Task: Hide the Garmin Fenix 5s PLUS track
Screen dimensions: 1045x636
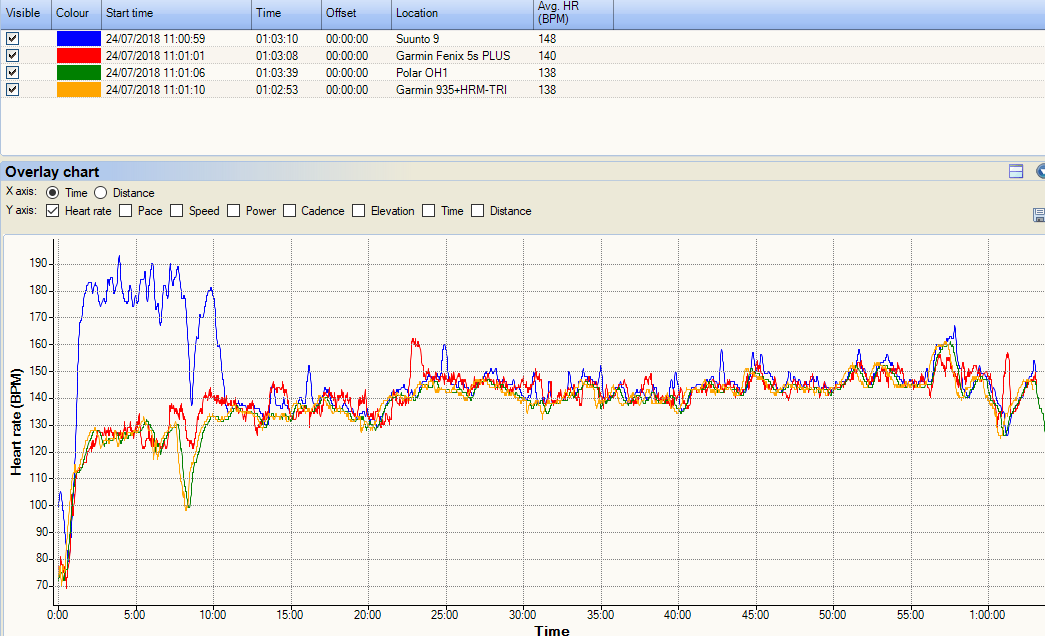Action: pyautogui.click(x=12, y=56)
